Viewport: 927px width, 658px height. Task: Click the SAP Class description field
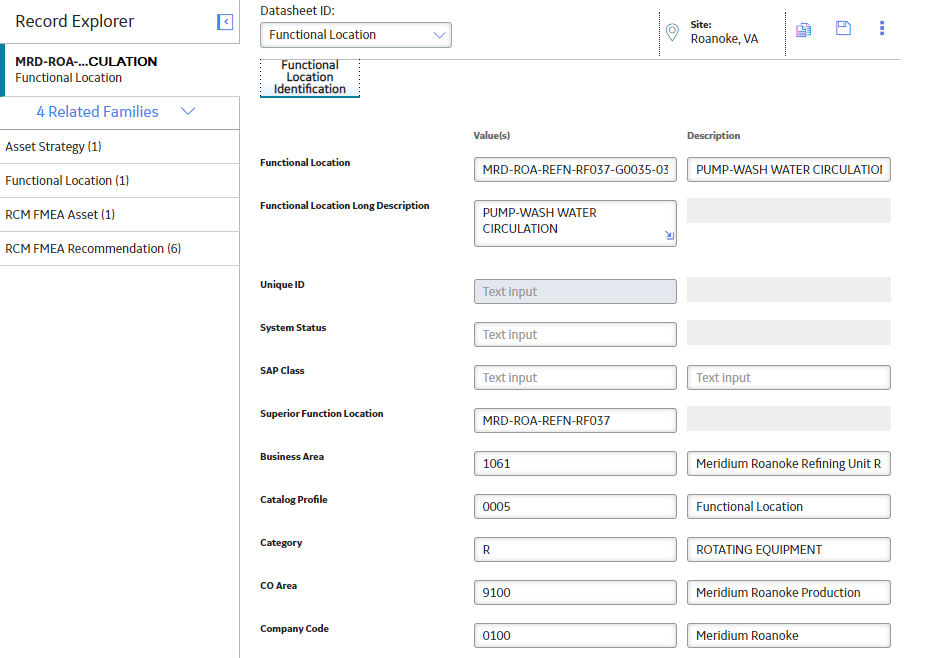pos(789,378)
